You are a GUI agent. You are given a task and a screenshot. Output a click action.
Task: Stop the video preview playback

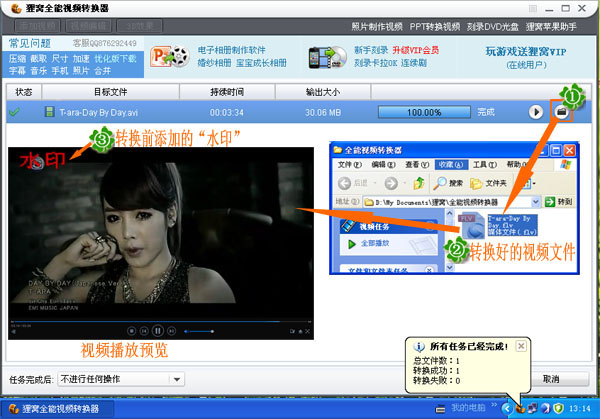[131, 331]
